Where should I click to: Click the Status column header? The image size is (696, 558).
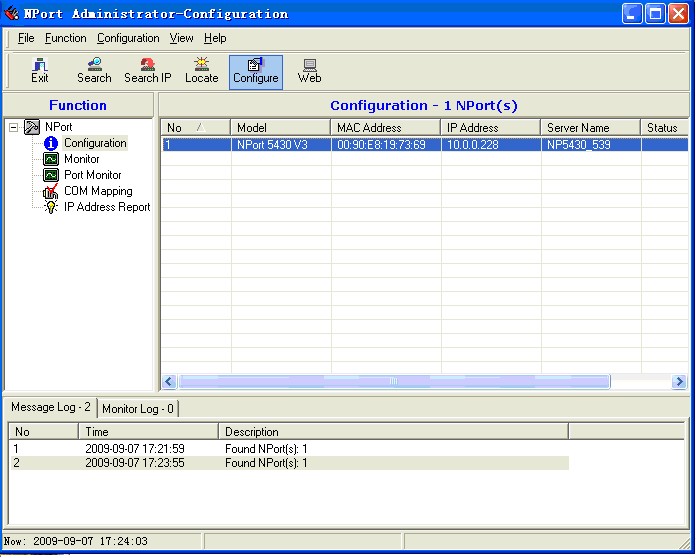pyautogui.click(x=665, y=128)
